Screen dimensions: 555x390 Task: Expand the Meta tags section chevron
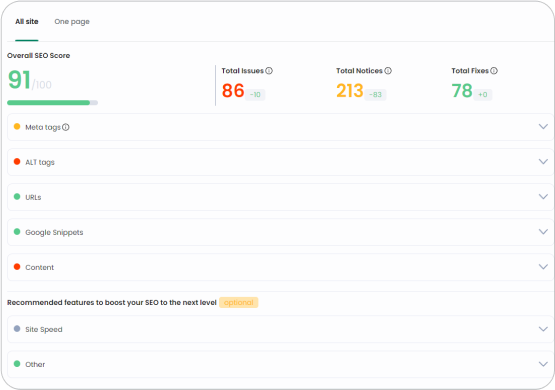point(543,126)
